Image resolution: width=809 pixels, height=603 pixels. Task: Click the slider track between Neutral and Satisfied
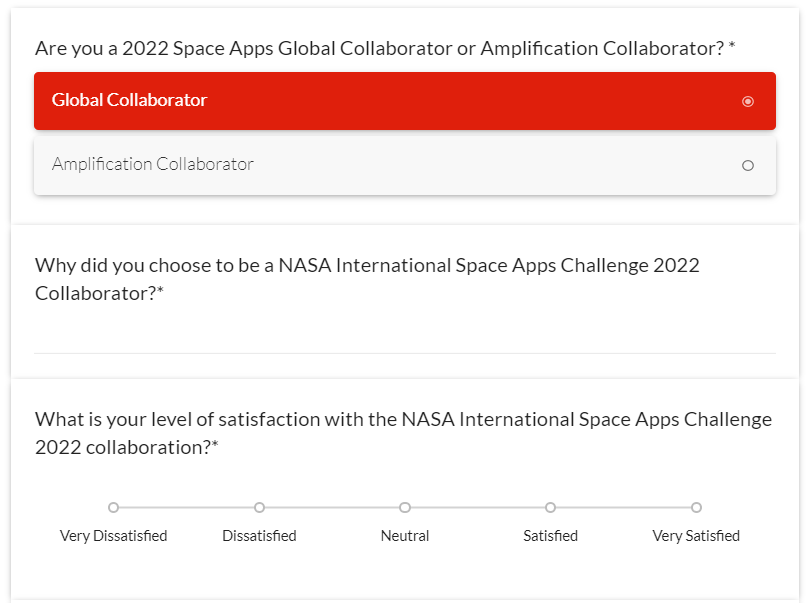(478, 508)
